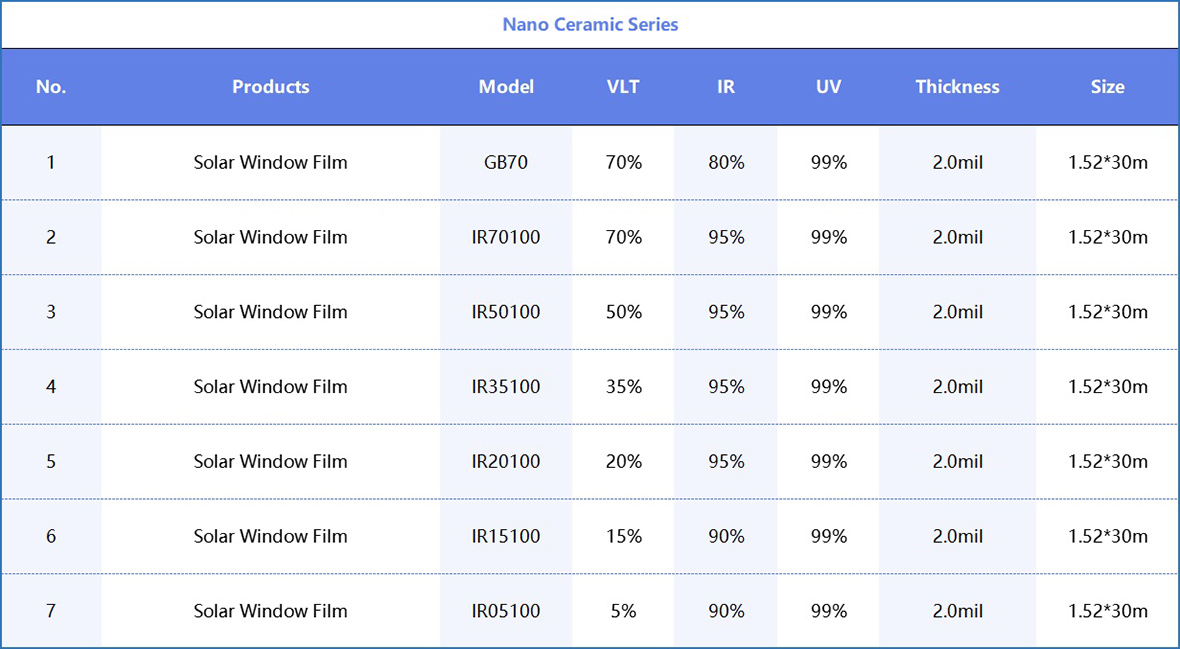Screen dimensions: 1180x649
Task: Select the IR05100 model cell
Action: (x=506, y=611)
